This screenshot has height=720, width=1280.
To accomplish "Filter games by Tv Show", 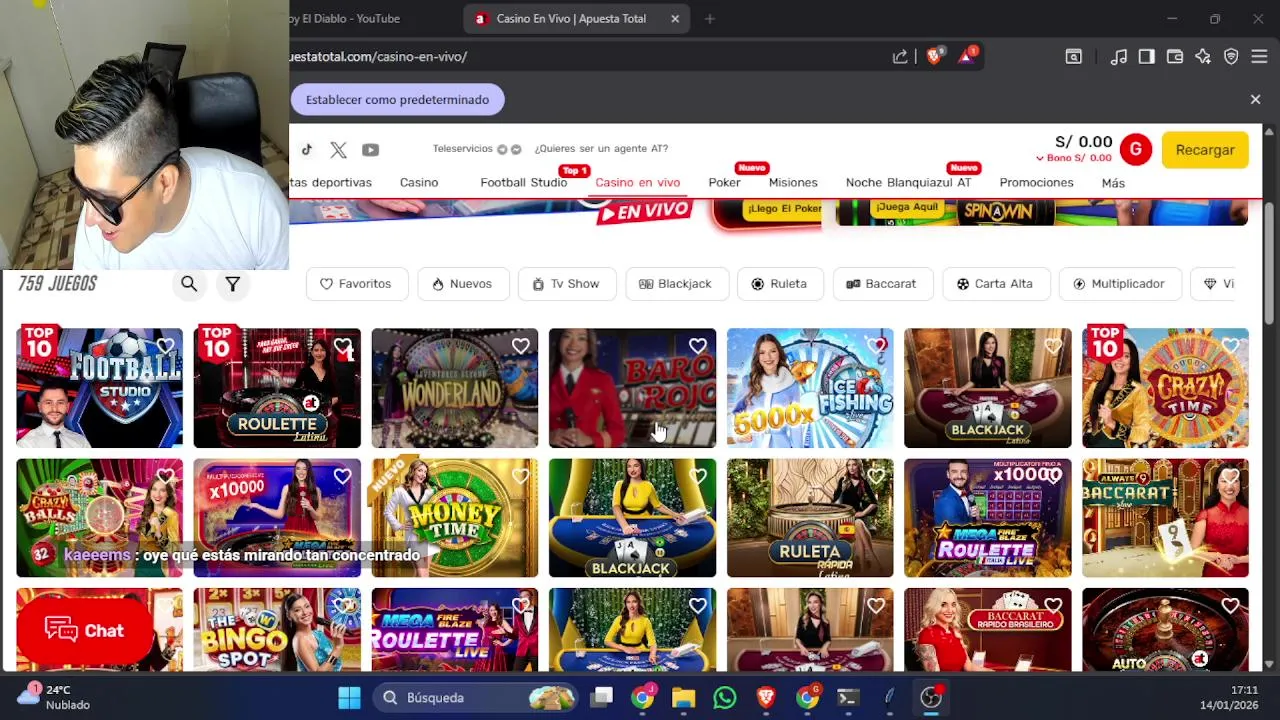I will [566, 284].
